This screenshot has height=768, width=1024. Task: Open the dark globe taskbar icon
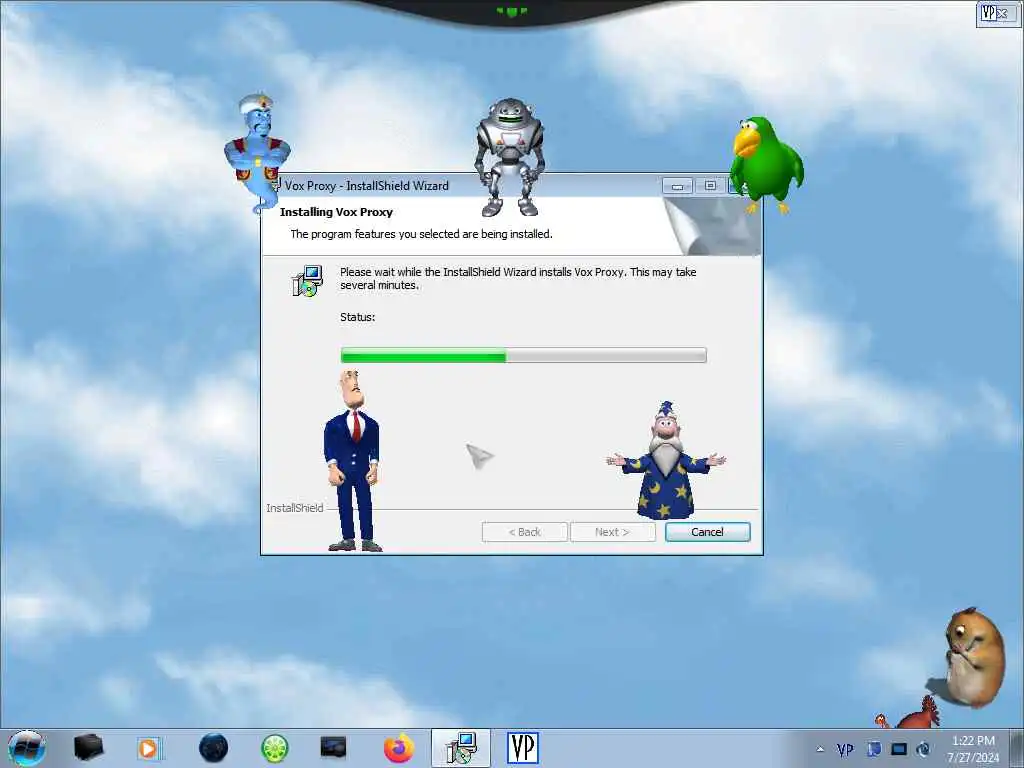click(213, 748)
